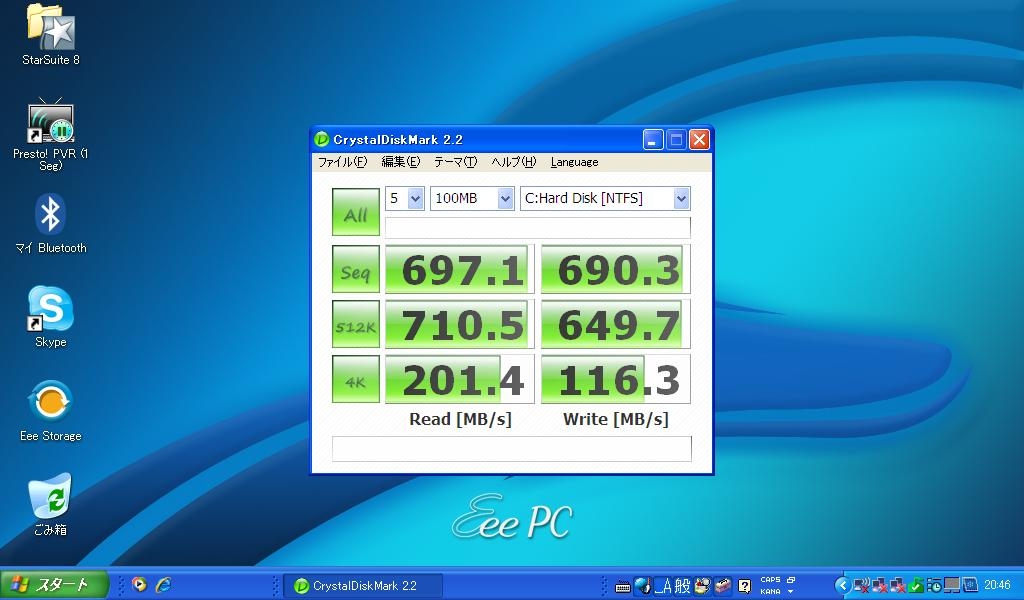1024x600 pixels.
Task: Click the green checkmark tray icon
Action: (x=916, y=585)
